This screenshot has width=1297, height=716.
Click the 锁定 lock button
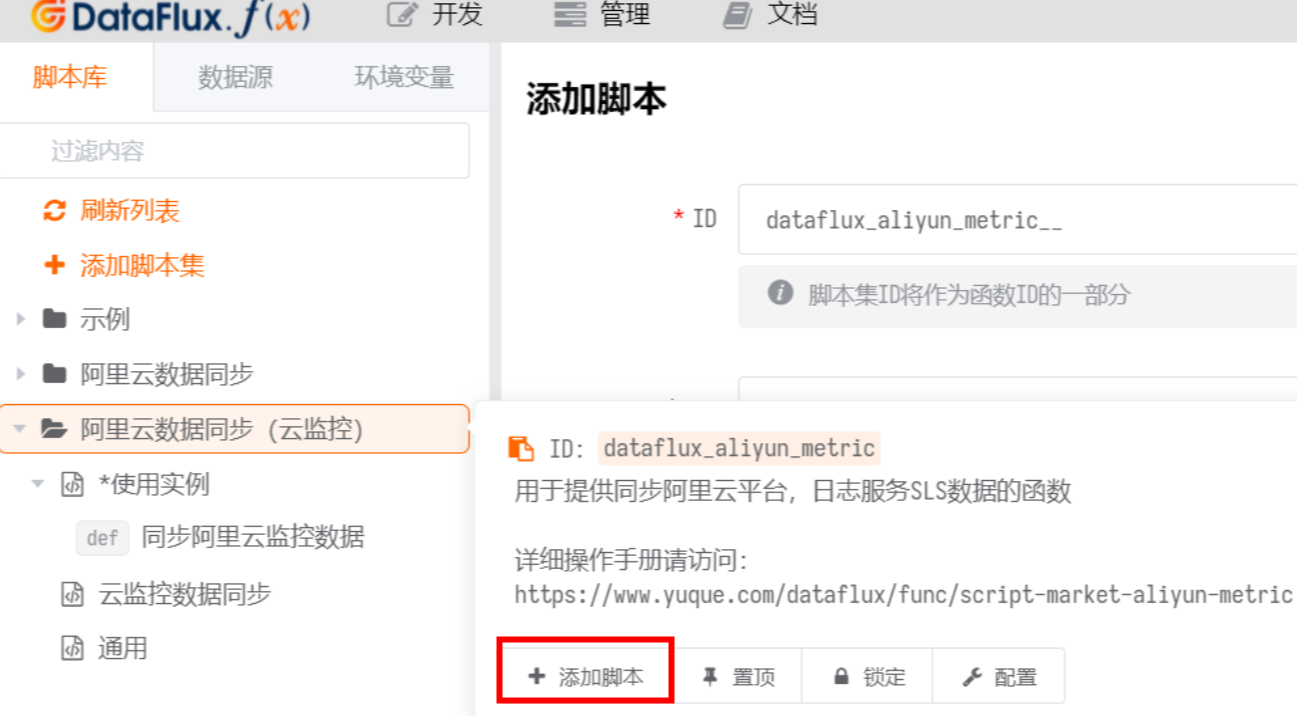868,677
